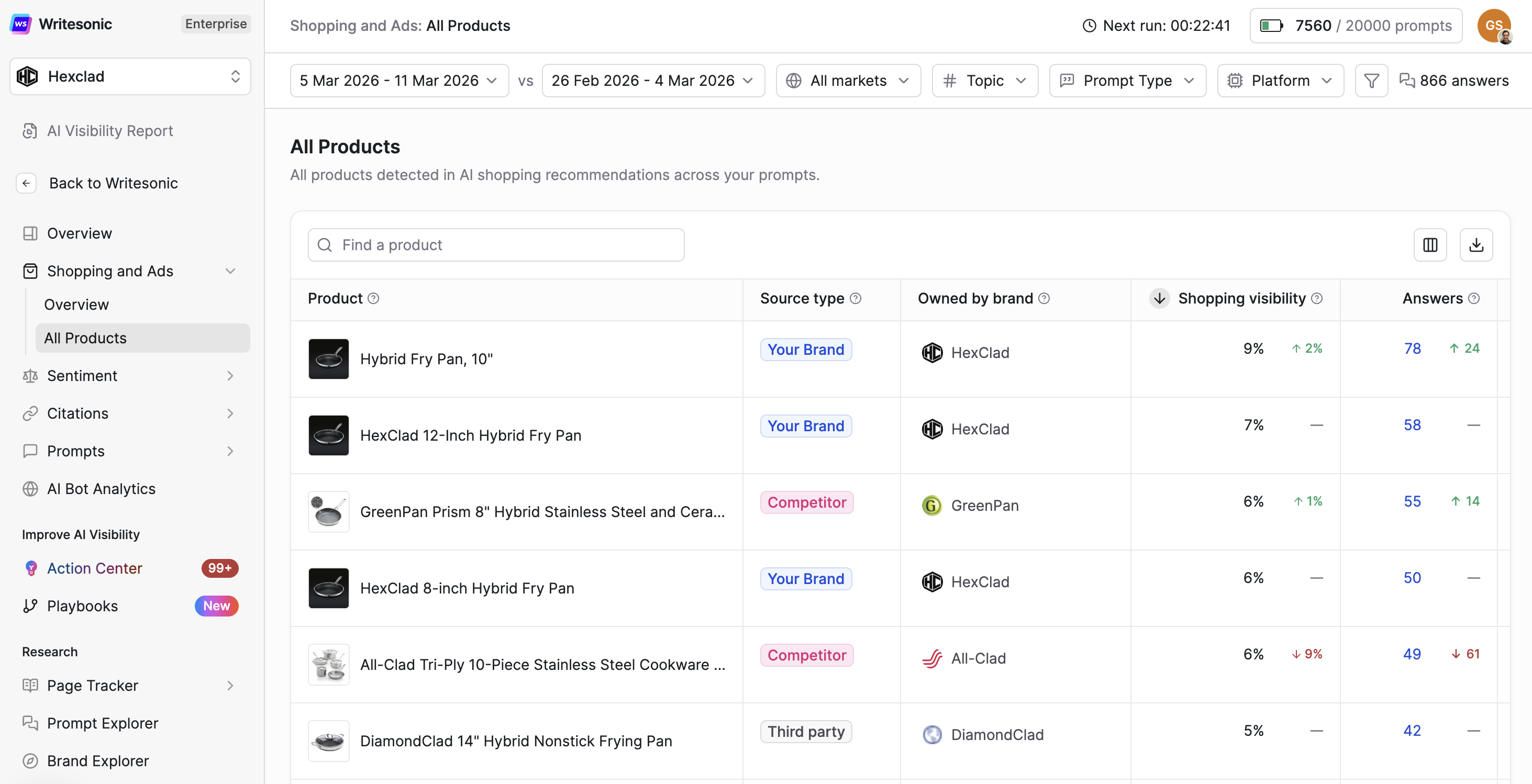The image size is (1532, 784).
Task: Click the Writesonic logo icon
Action: tap(21, 24)
